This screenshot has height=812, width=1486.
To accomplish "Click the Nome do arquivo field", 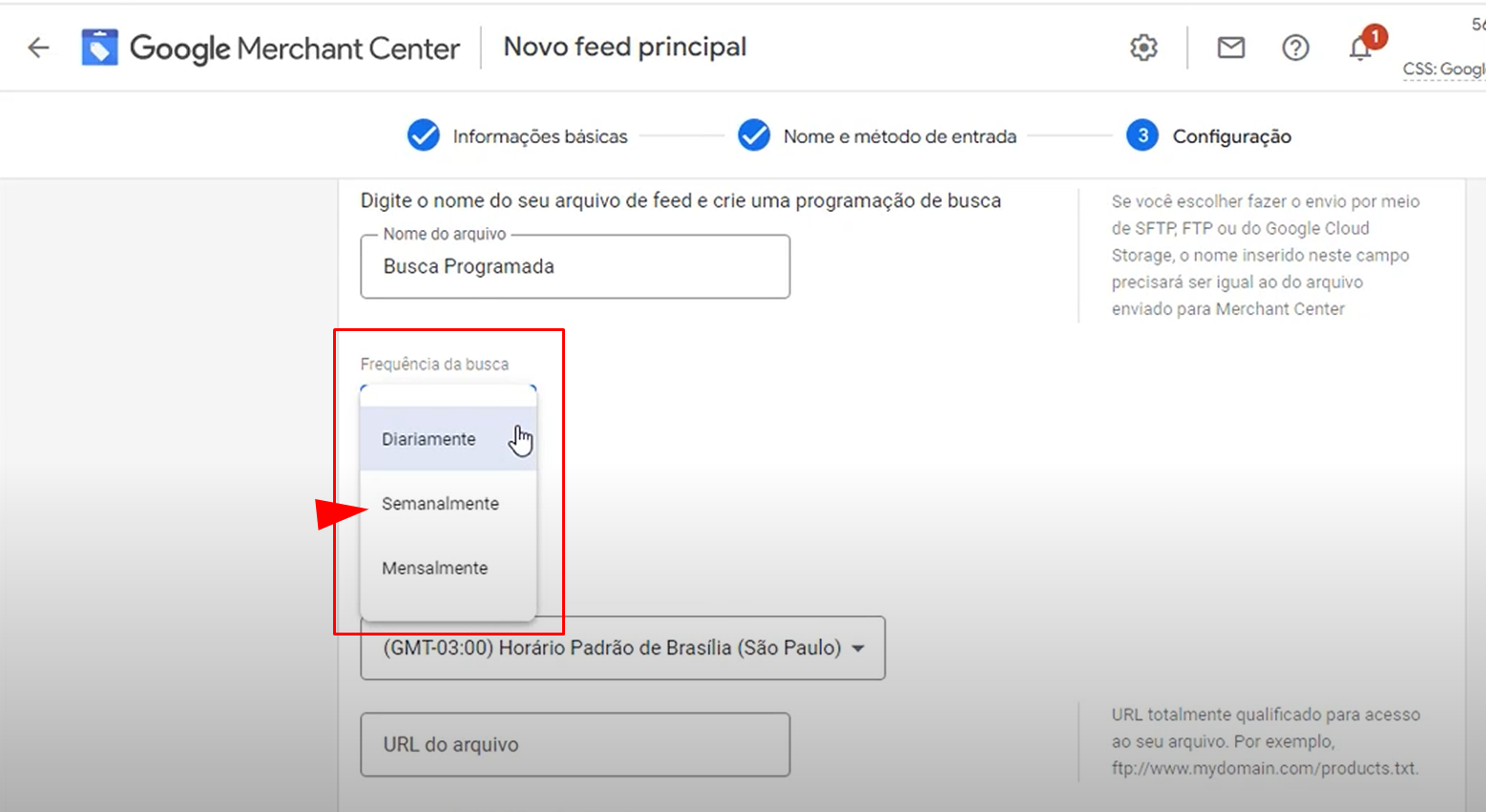I will [x=575, y=266].
